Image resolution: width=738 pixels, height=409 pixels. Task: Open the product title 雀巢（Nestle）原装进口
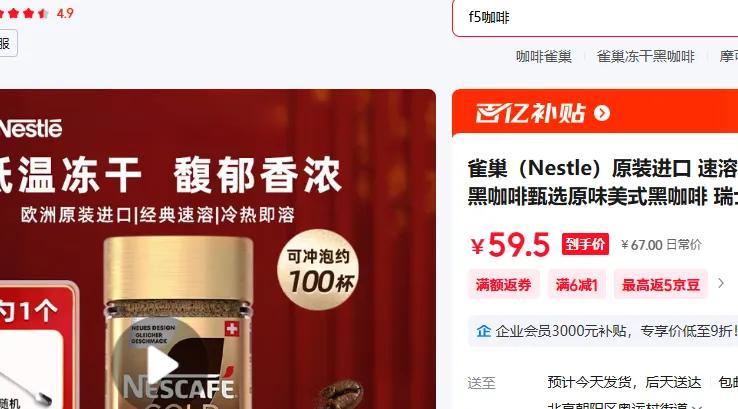tap(602, 182)
